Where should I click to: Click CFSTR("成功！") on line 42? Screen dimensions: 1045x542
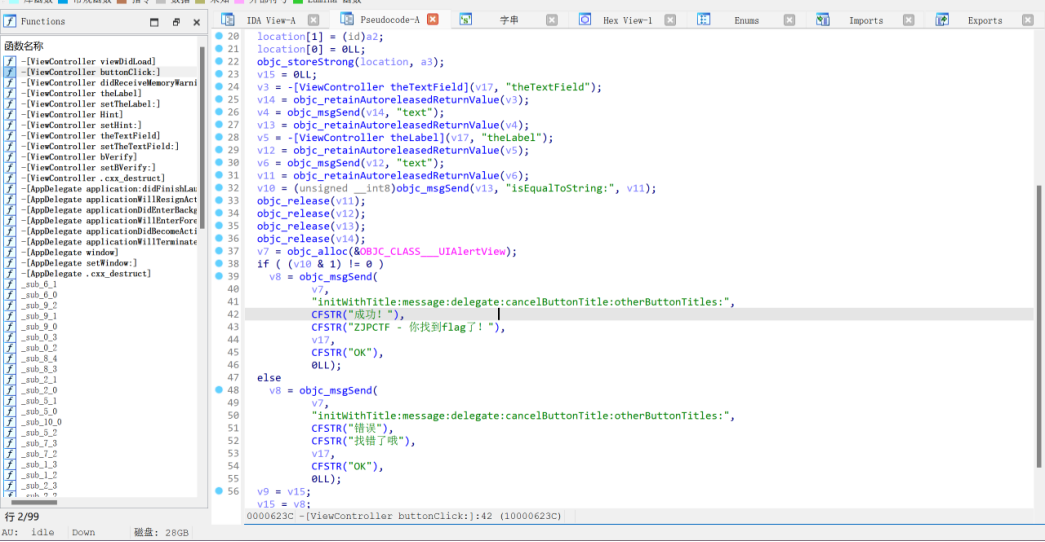click(x=355, y=314)
